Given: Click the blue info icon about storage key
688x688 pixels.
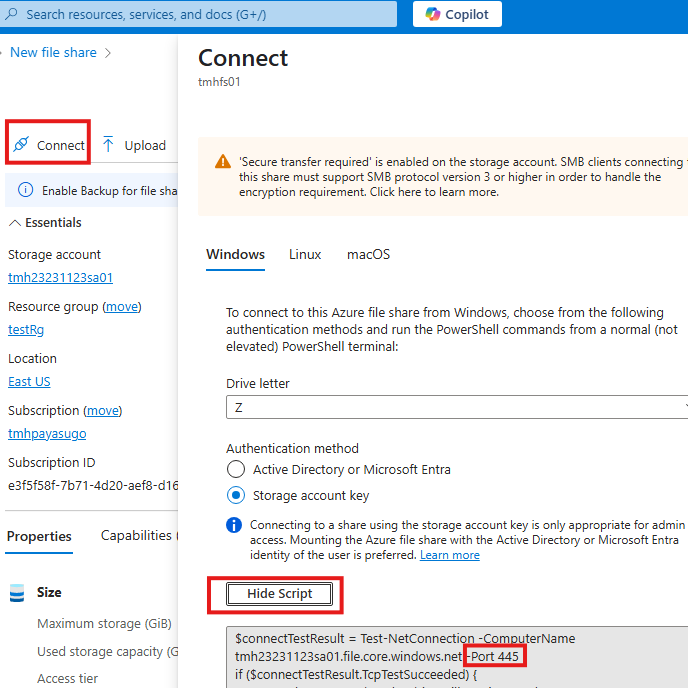Looking at the screenshot, I should point(234,525).
